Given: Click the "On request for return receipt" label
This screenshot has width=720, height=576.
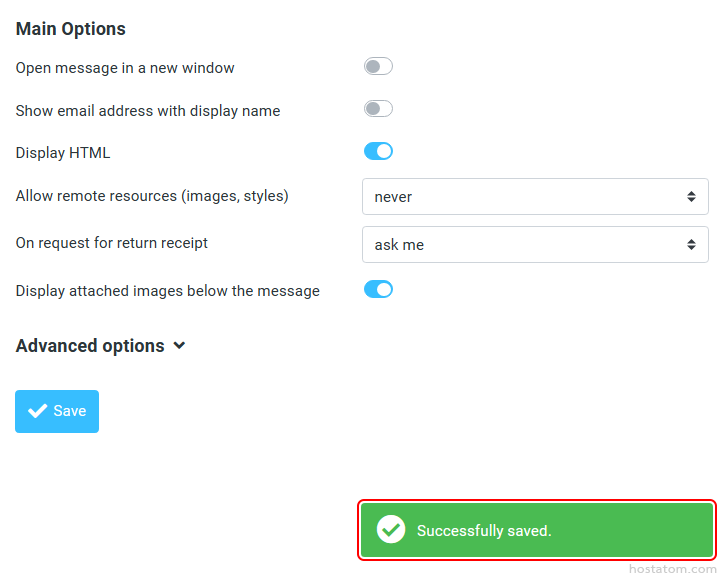Looking at the screenshot, I should [112, 243].
